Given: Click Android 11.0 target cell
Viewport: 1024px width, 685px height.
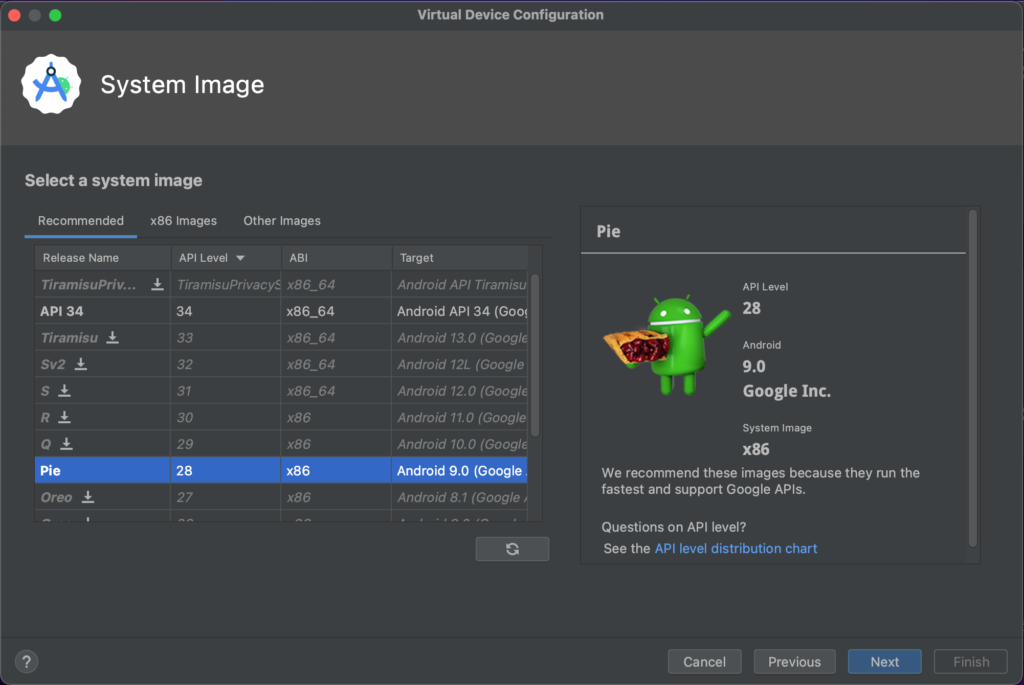Looking at the screenshot, I should pos(460,417).
